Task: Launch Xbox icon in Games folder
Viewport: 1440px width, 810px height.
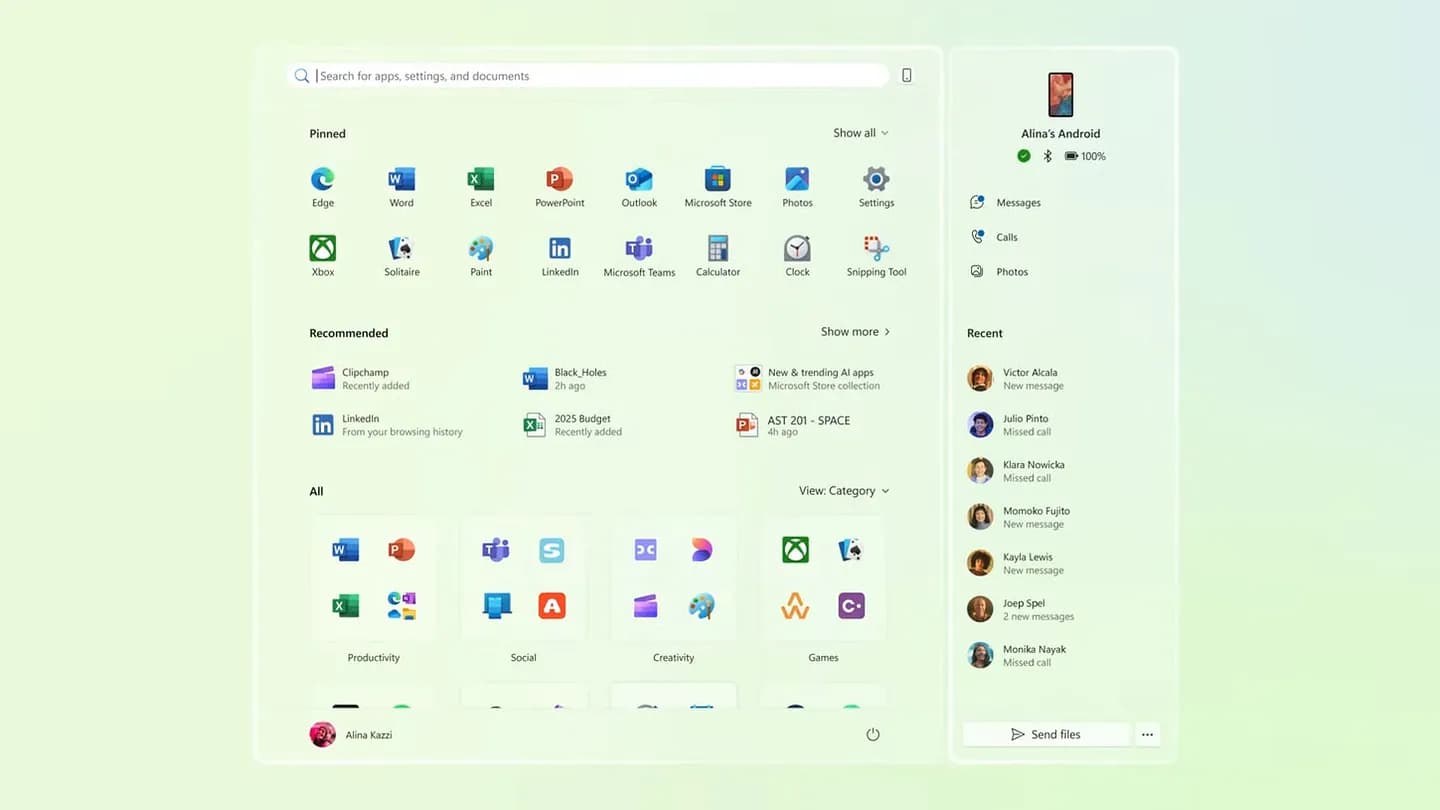Action: pos(795,550)
